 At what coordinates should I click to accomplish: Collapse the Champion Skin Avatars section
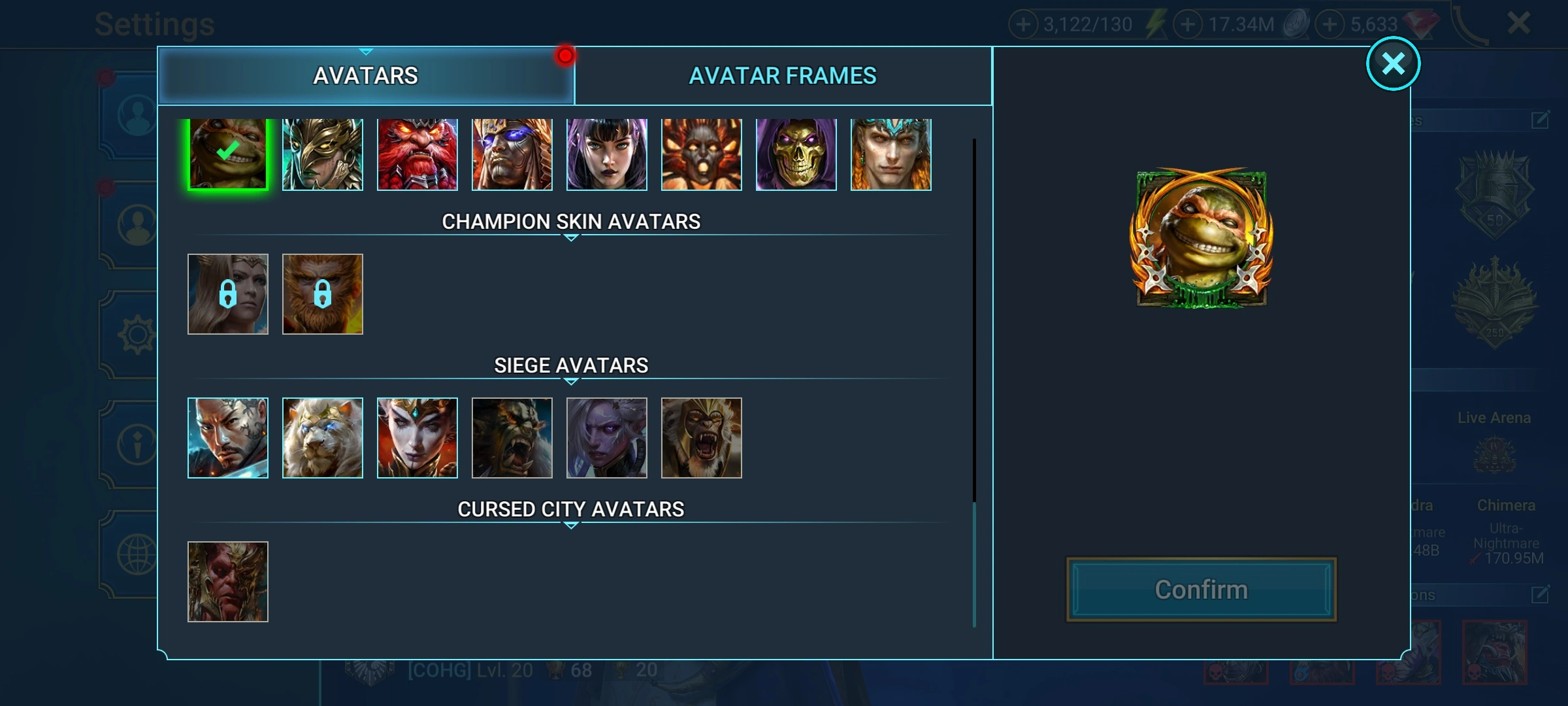tap(571, 222)
